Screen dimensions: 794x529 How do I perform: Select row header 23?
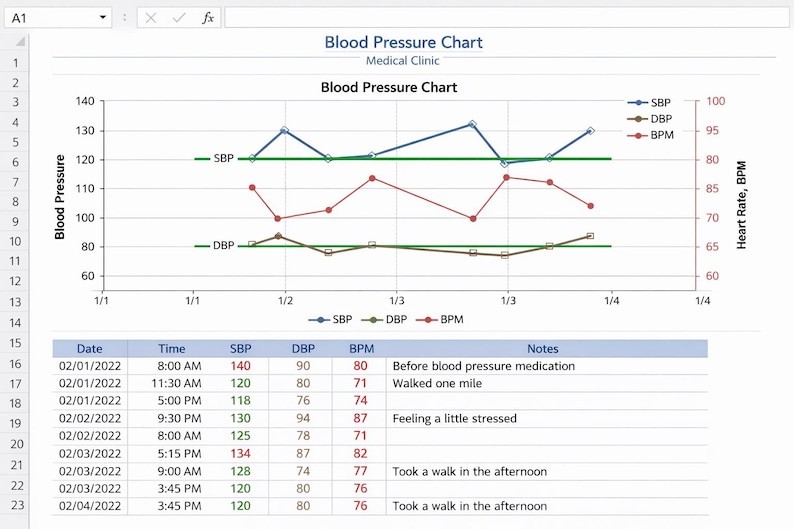click(x=15, y=505)
